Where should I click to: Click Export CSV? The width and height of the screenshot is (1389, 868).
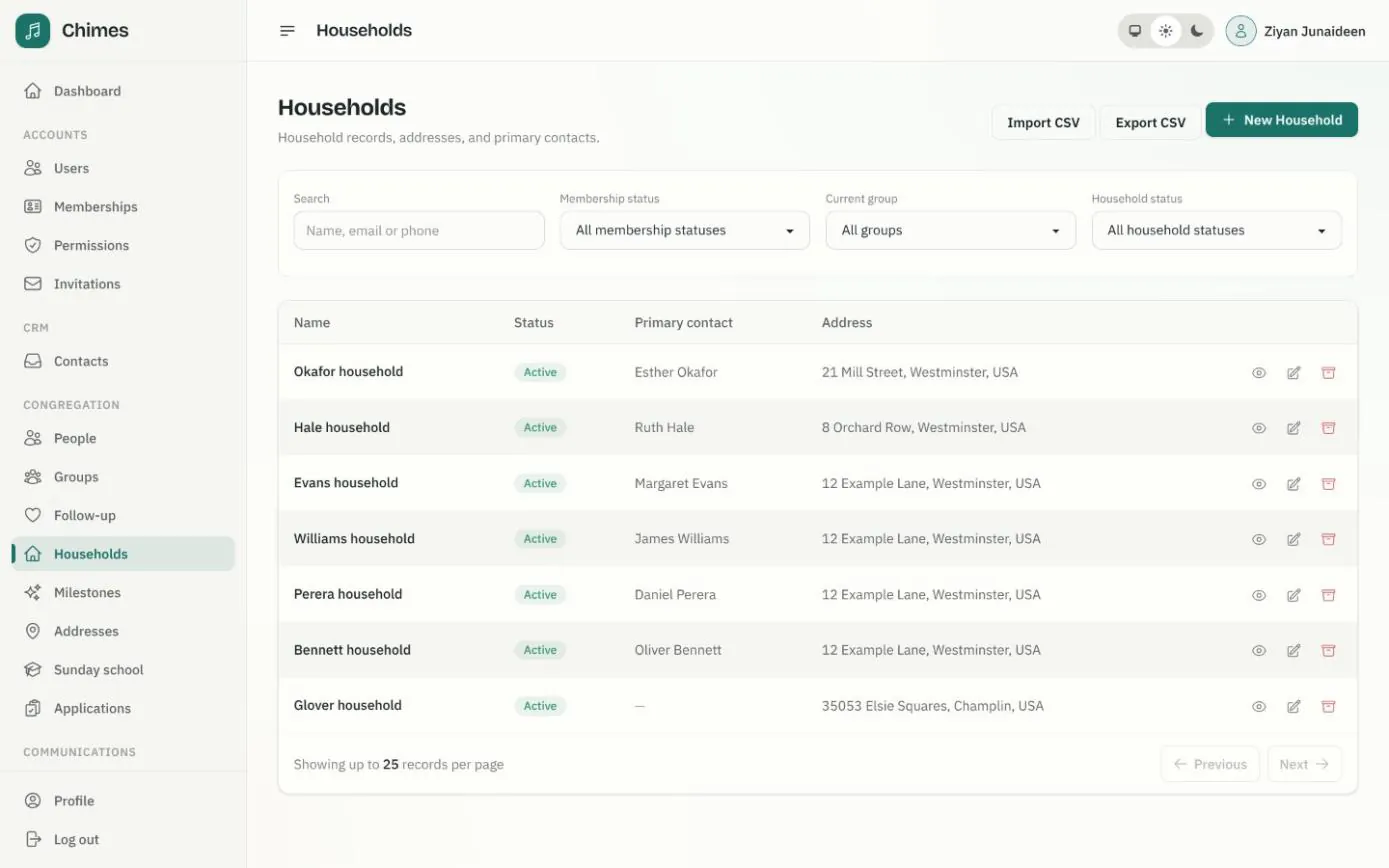[x=1150, y=123]
